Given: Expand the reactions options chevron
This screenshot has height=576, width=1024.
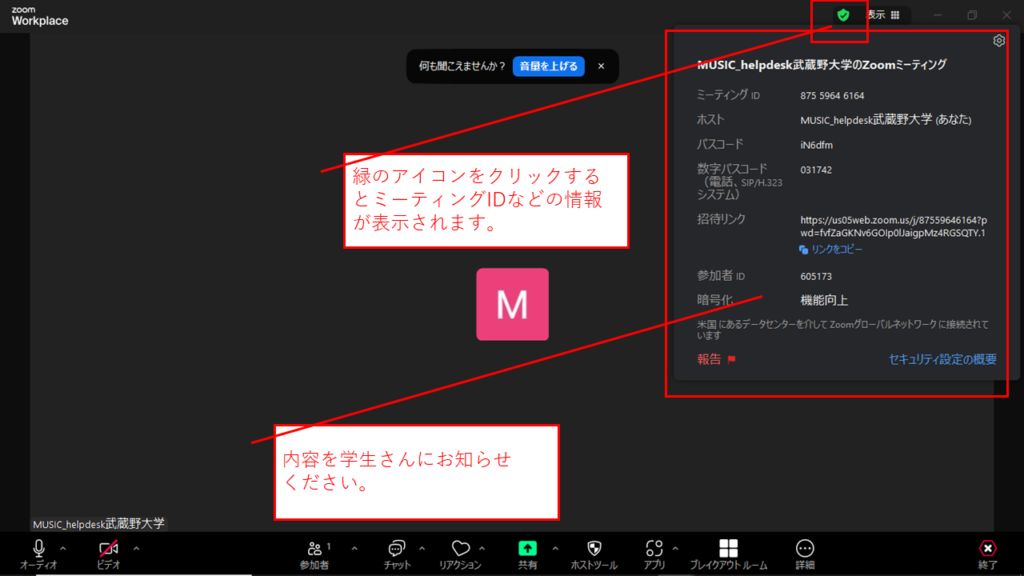Looking at the screenshot, I should [x=482, y=549].
